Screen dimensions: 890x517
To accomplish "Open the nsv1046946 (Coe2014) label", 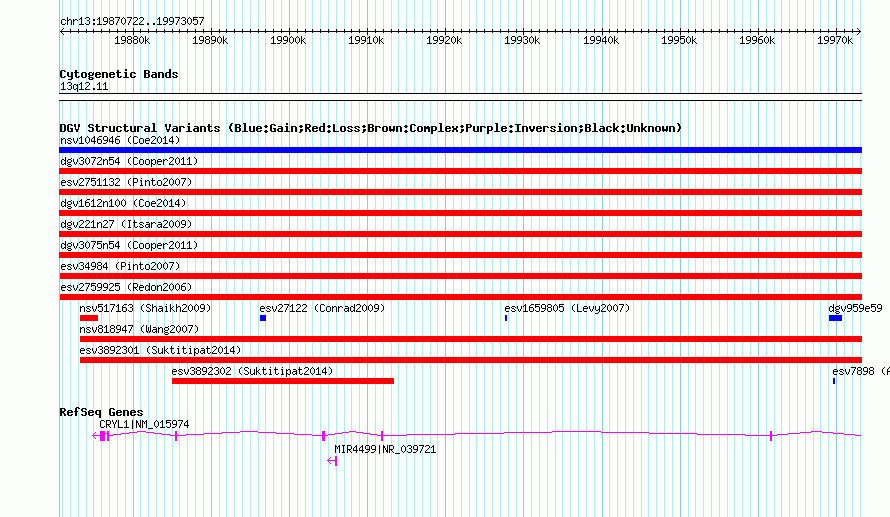I will tap(120, 140).
